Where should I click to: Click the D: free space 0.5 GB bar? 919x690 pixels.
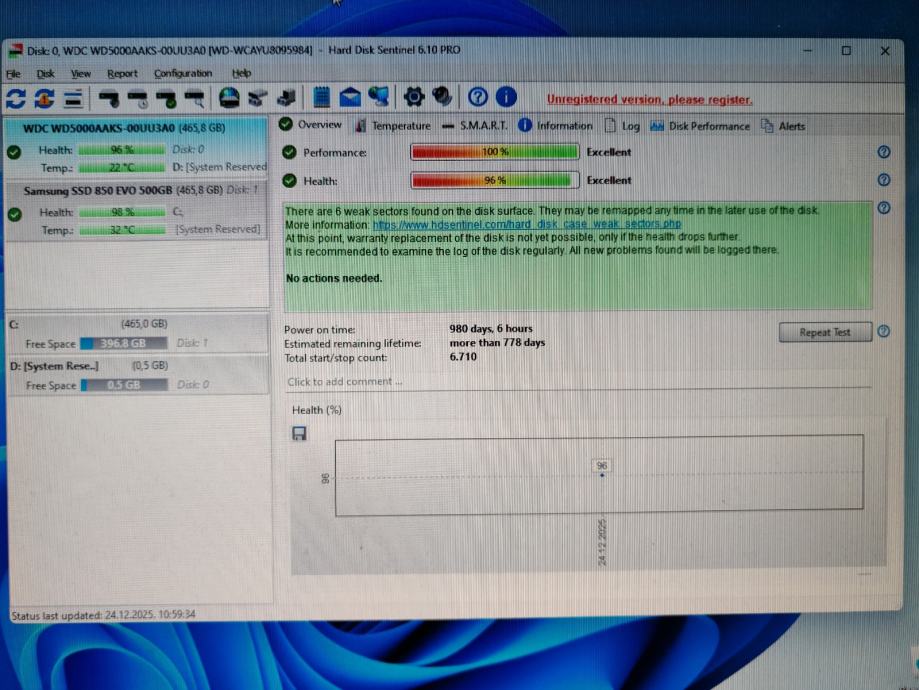(x=124, y=385)
